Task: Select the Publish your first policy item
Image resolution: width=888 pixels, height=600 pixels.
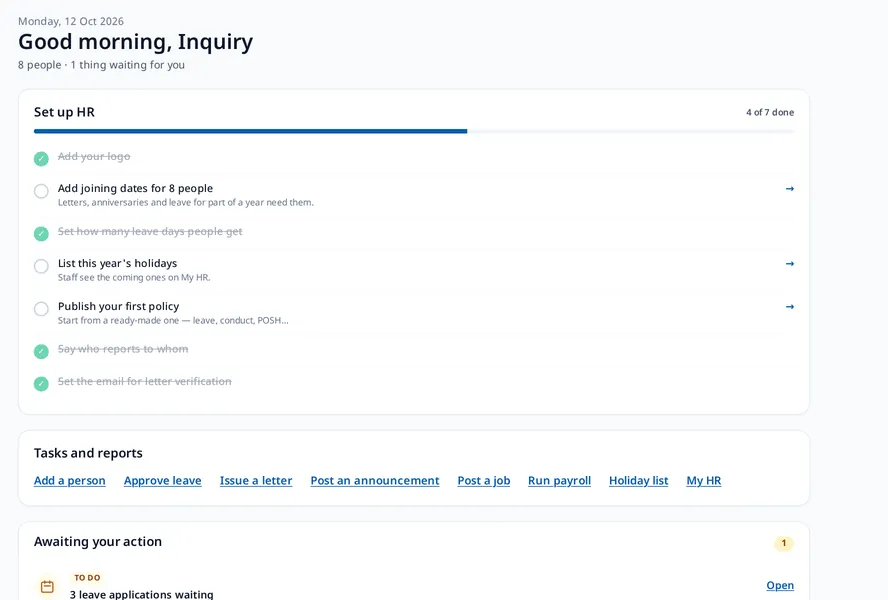Action: click(414, 312)
